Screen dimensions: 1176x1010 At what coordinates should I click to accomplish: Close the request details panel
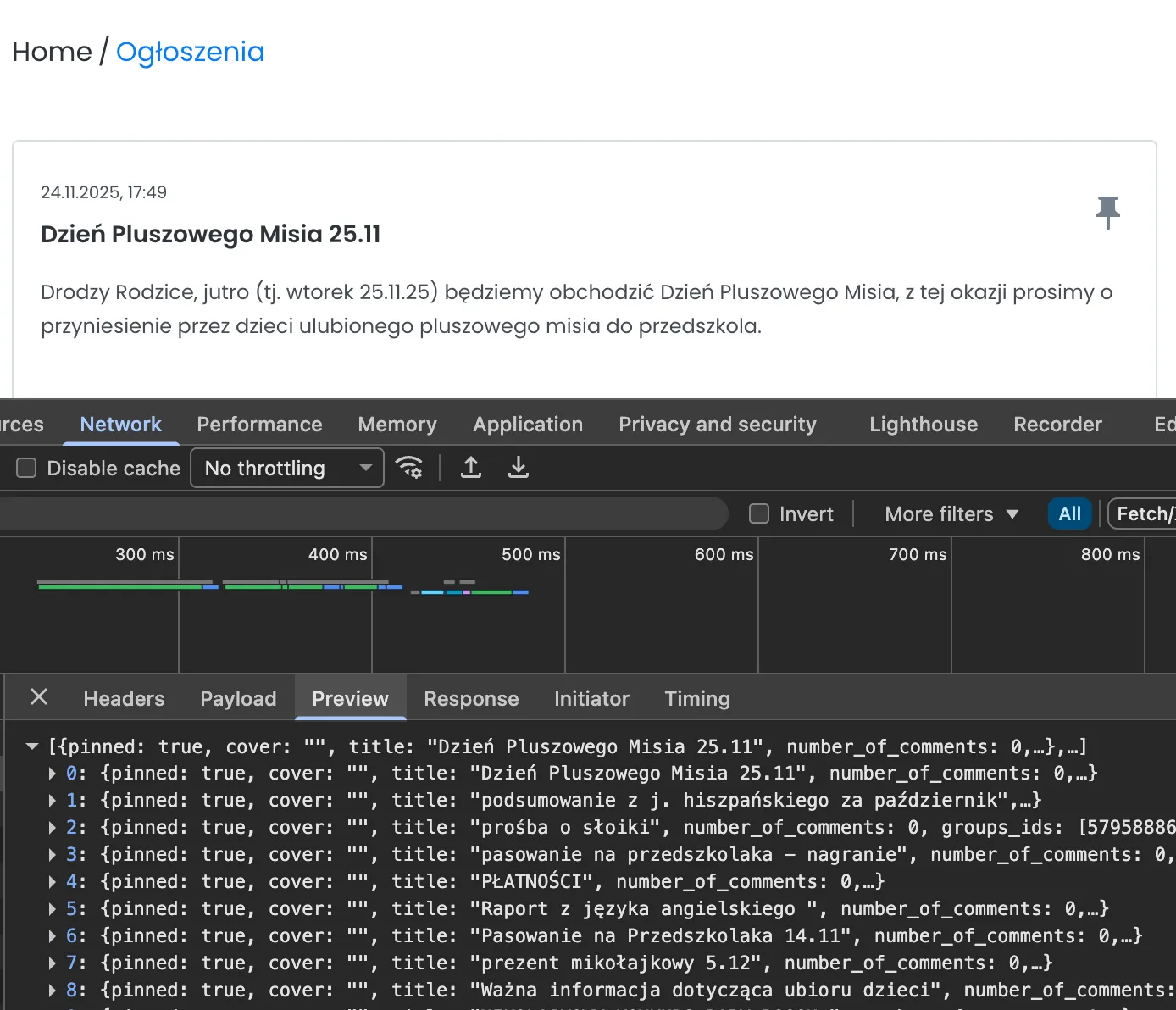[39, 697]
